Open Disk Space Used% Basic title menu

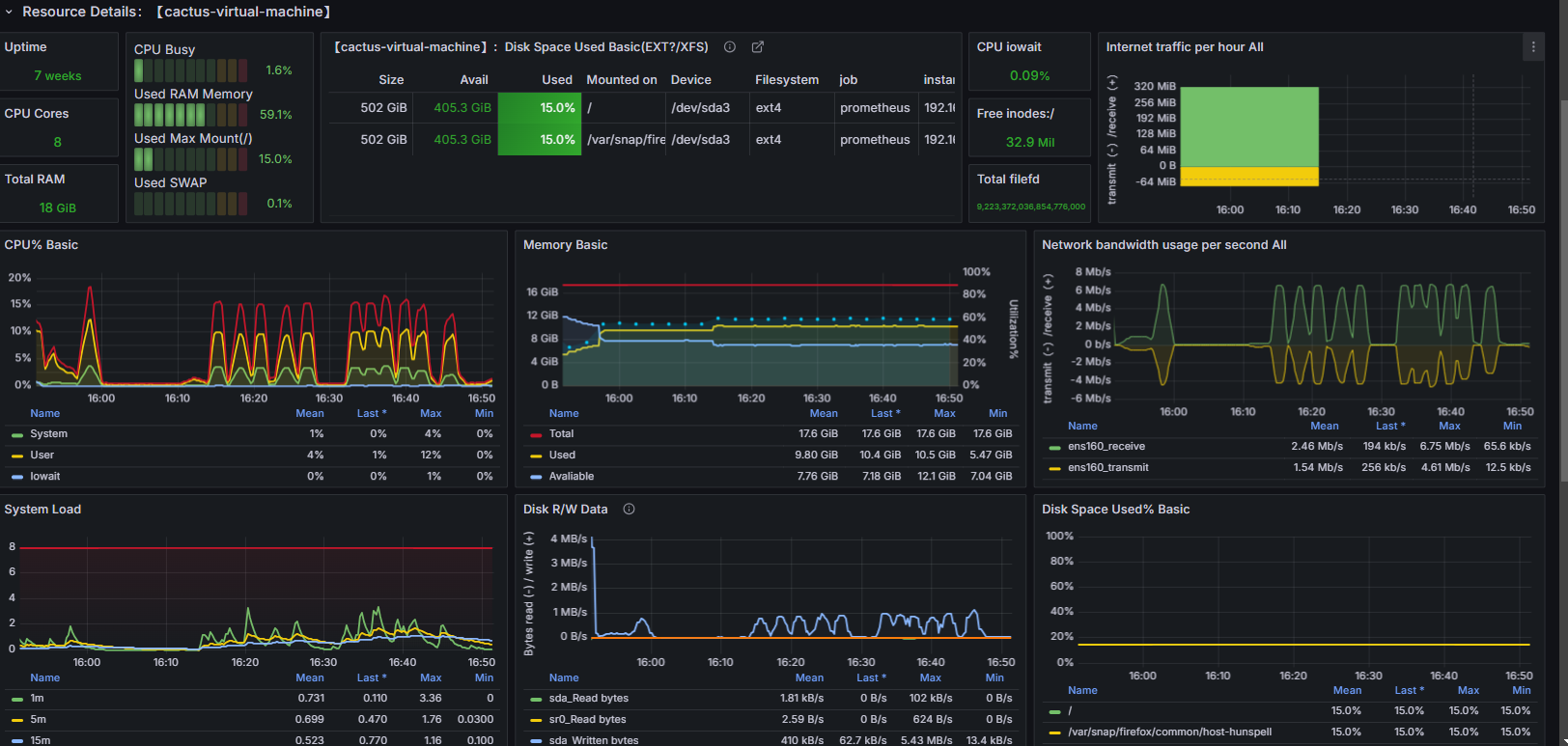(x=1116, y=510)
